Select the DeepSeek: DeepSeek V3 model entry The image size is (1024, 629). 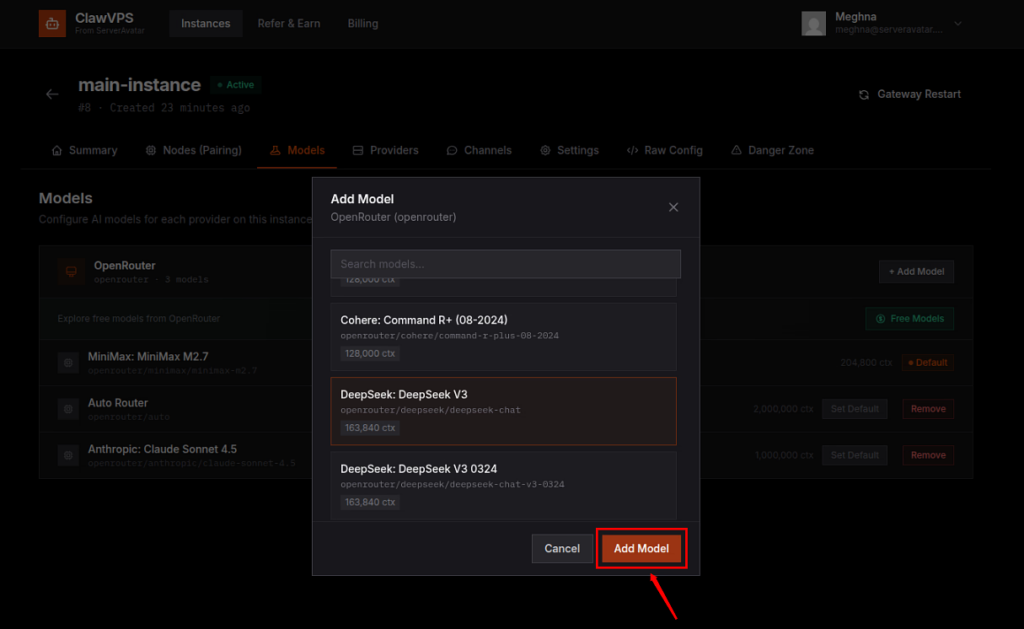505,411
